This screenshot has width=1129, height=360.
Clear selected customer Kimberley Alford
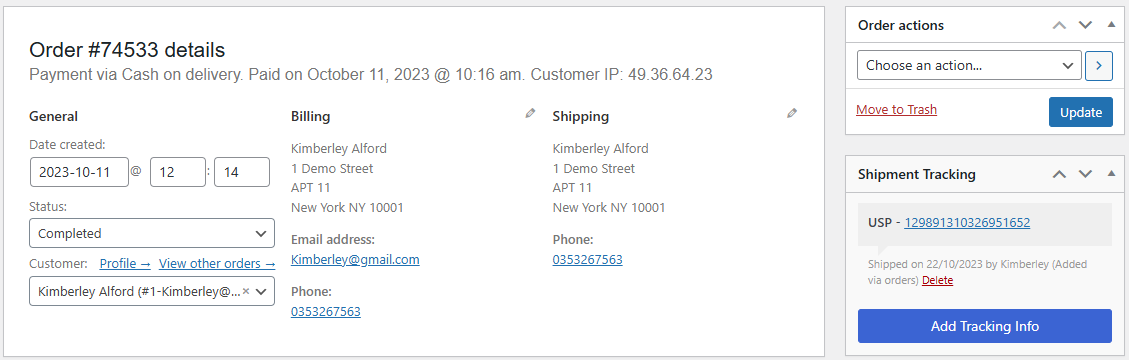(x=246, y=291)
